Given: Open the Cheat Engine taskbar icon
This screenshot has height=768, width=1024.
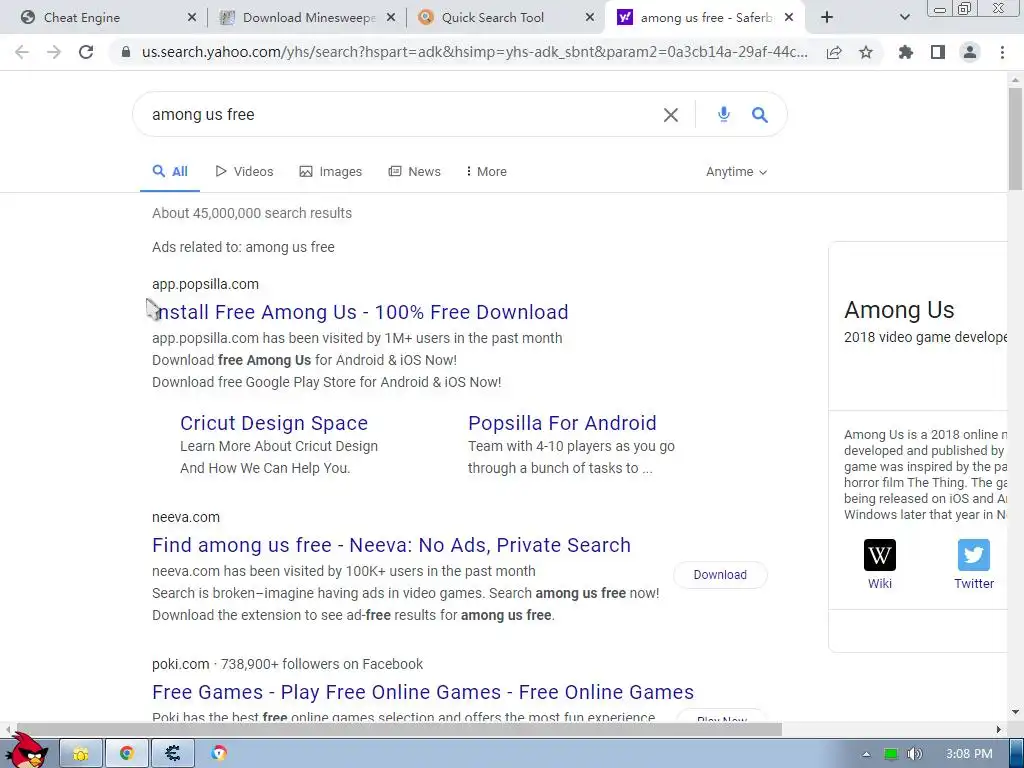Looking at the screenshot, I should [x=173, y=754].
